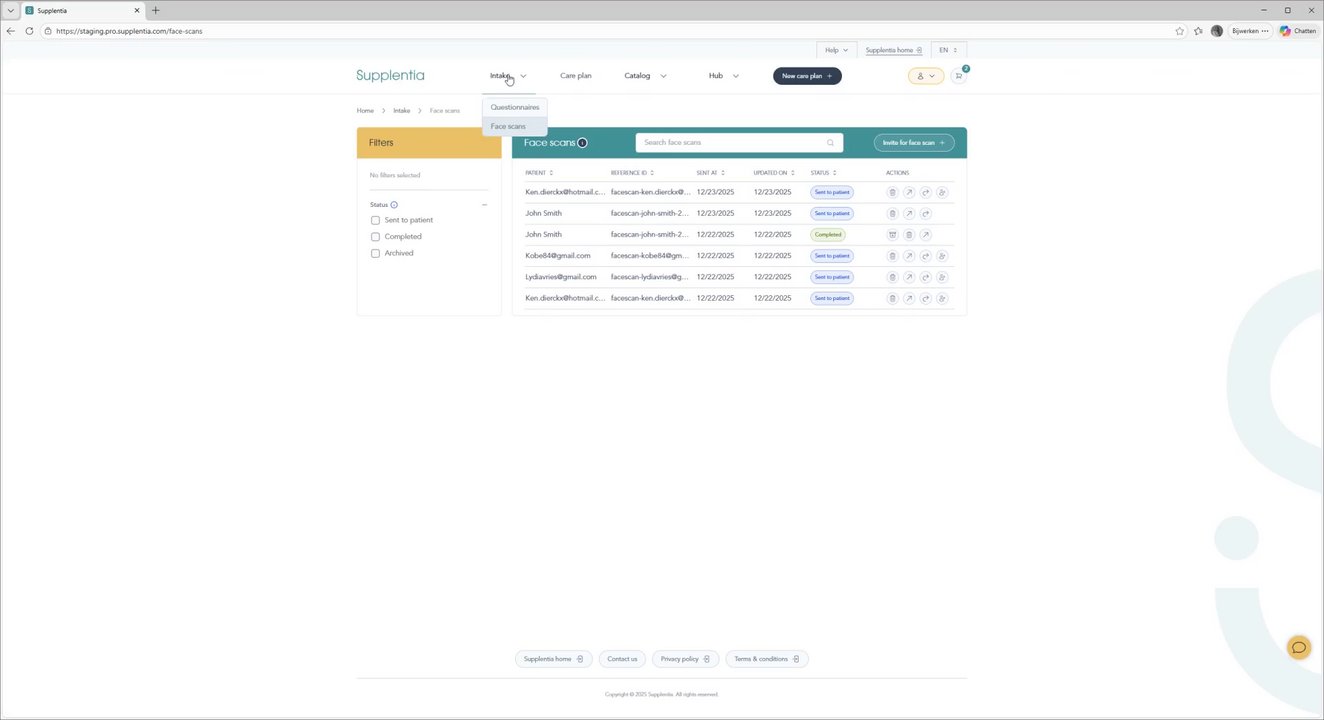Focus the Search face scans field
1324x720 pixels.
[x=739, y=143]
